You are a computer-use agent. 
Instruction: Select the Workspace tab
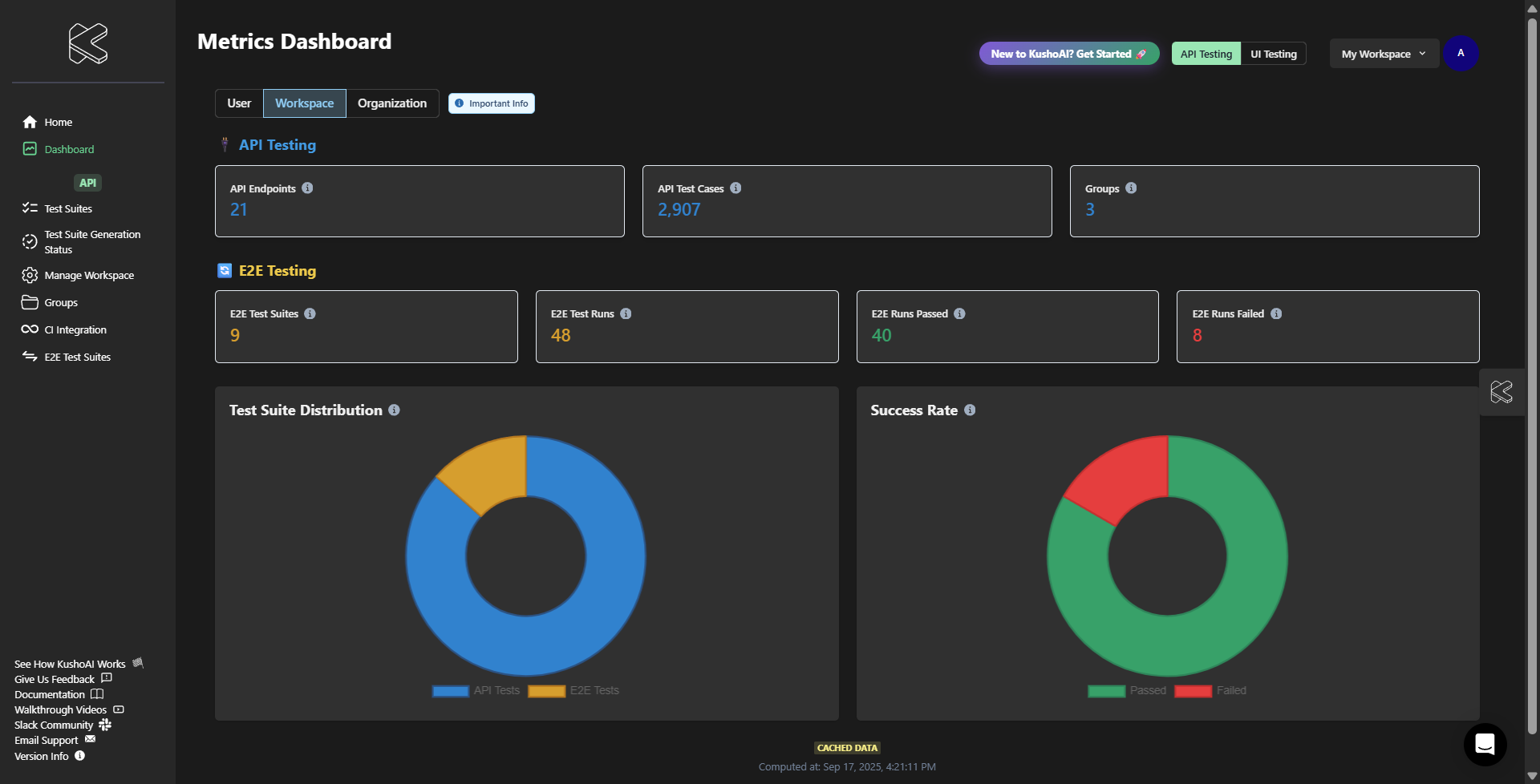[x=305, y=103]
